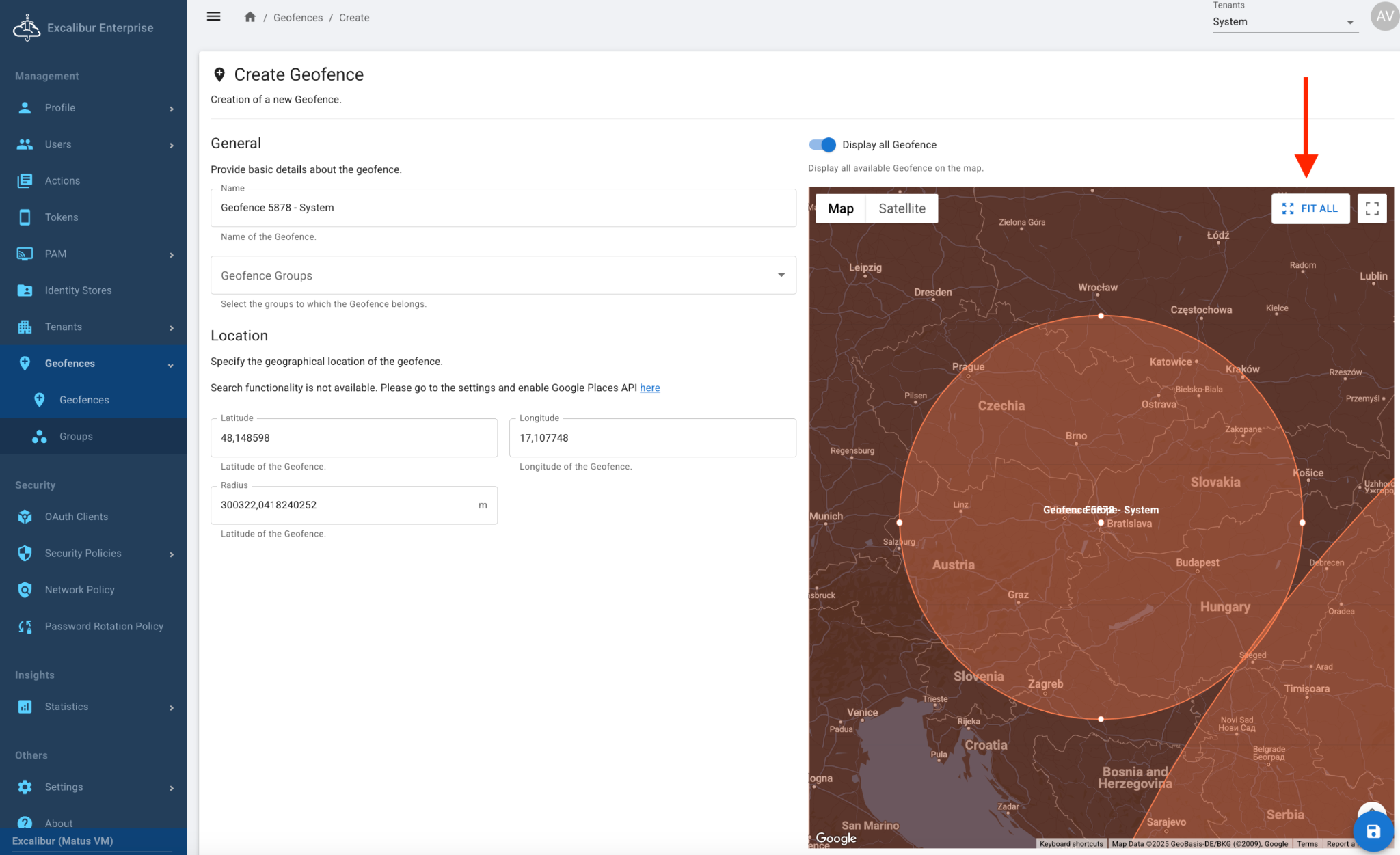
Task: Click the About question mark icon
Action: pos(25,823)
